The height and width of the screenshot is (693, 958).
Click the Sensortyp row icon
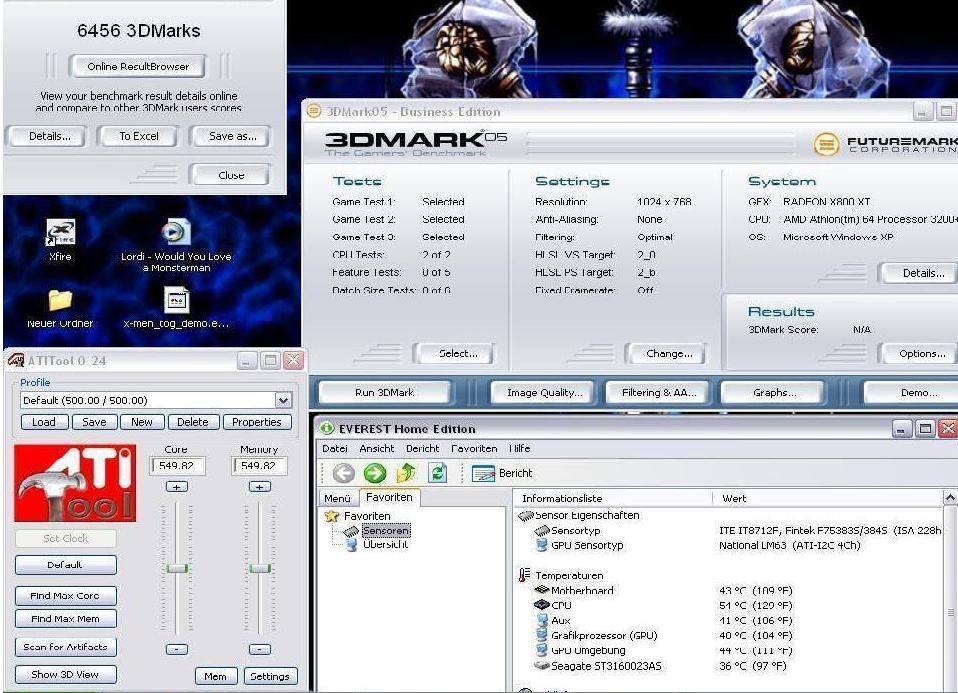pos(541,530)
